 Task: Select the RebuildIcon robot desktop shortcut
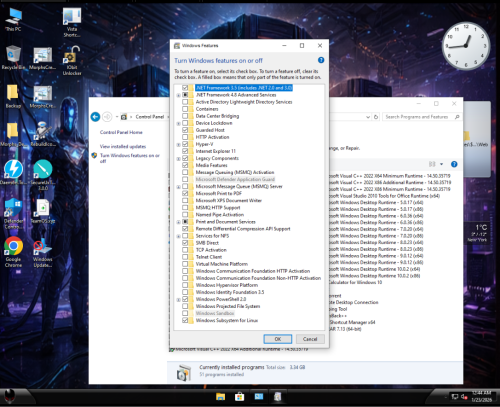pyautogui.click(x=43, y=134)
